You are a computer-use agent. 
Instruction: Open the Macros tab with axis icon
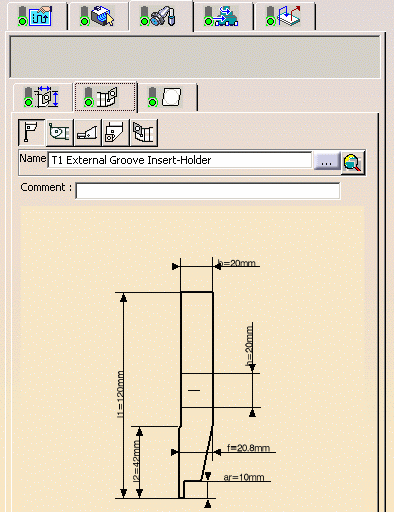pyautogui.click(x=284, y=16)
